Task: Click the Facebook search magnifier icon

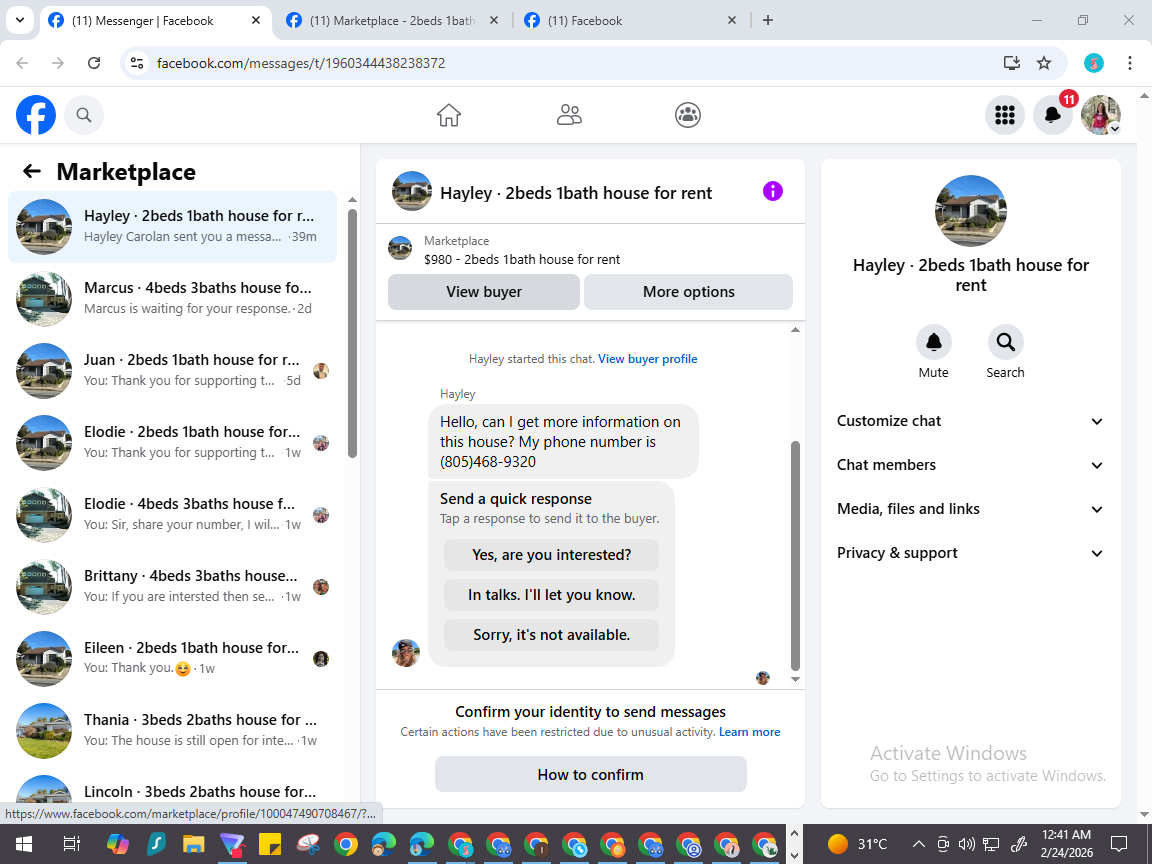Action: click(84, 115)
